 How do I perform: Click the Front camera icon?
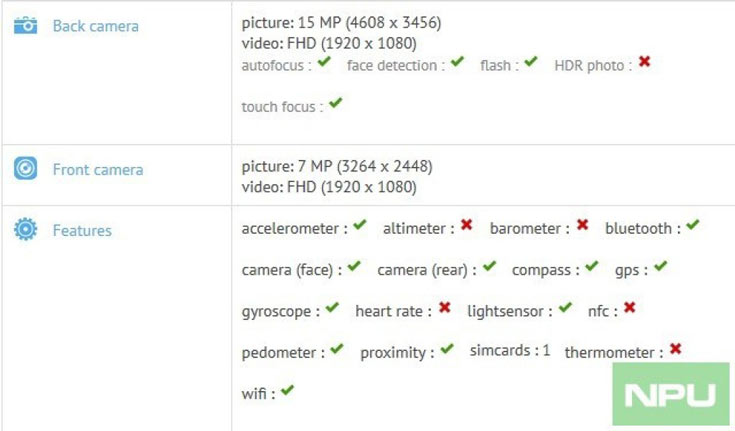tap(25, 169)
